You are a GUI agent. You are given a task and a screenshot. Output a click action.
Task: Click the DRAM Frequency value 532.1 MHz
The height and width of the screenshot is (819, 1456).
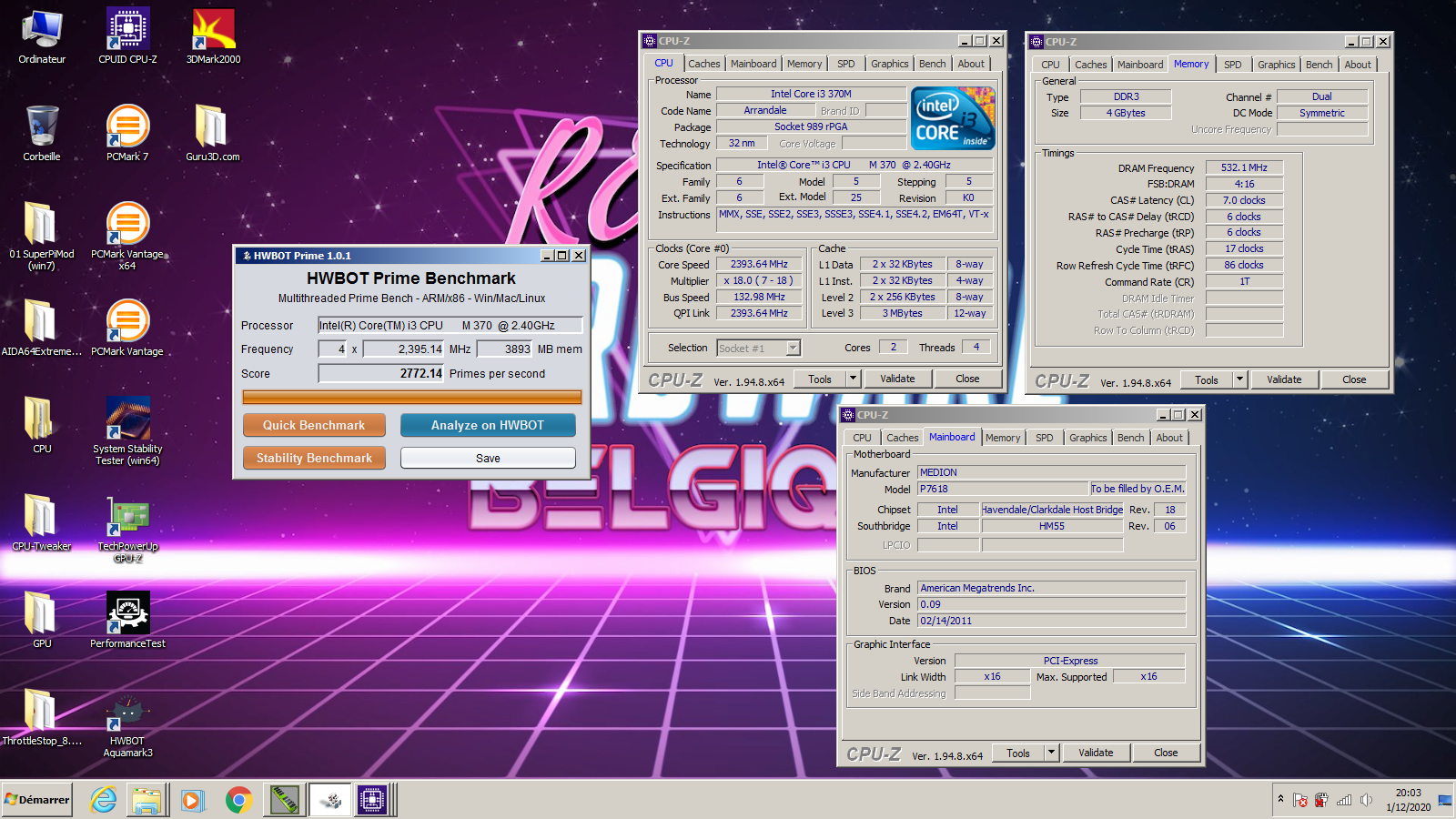pyautogui.click(x=1244, y=167)
